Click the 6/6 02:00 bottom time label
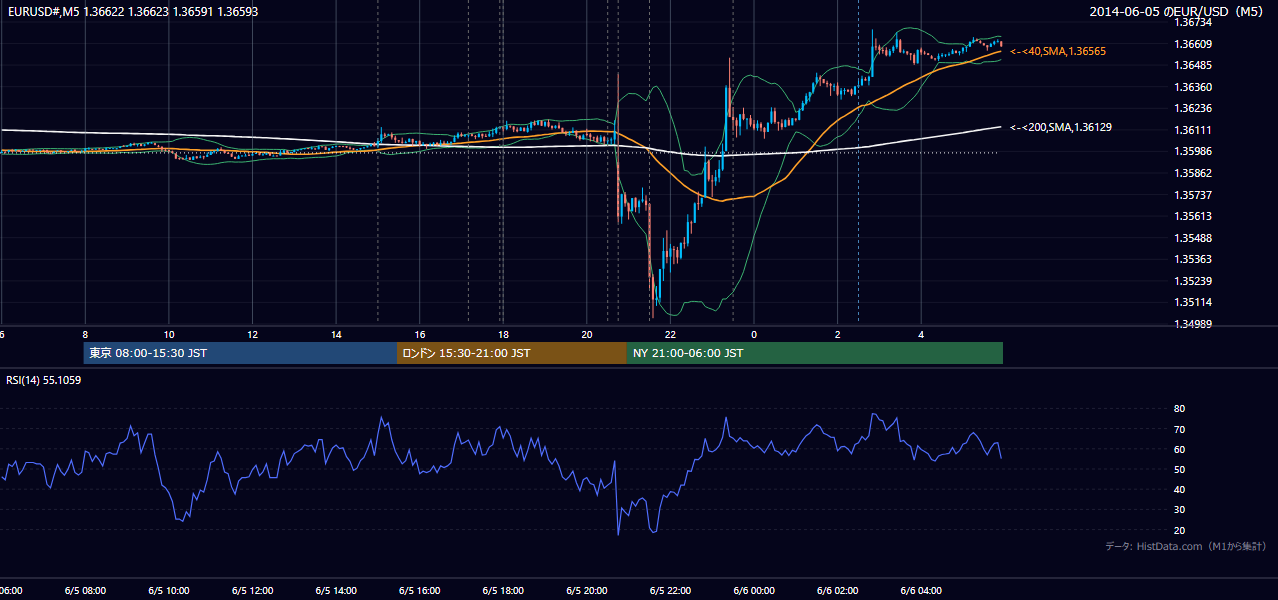The image size is (1278, 600). tap(838, 590)
